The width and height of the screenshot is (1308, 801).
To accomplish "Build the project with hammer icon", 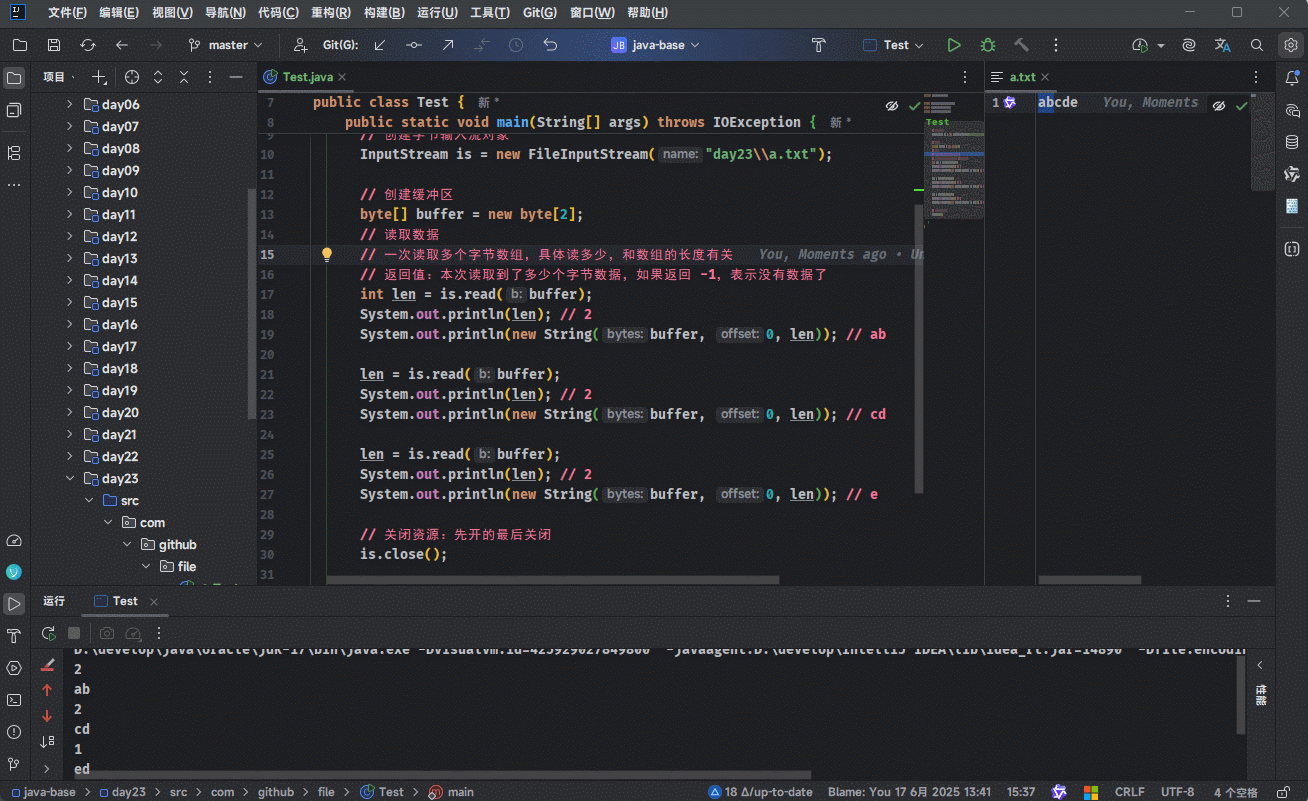I will pyautogui.click(x=1021, y=45).
